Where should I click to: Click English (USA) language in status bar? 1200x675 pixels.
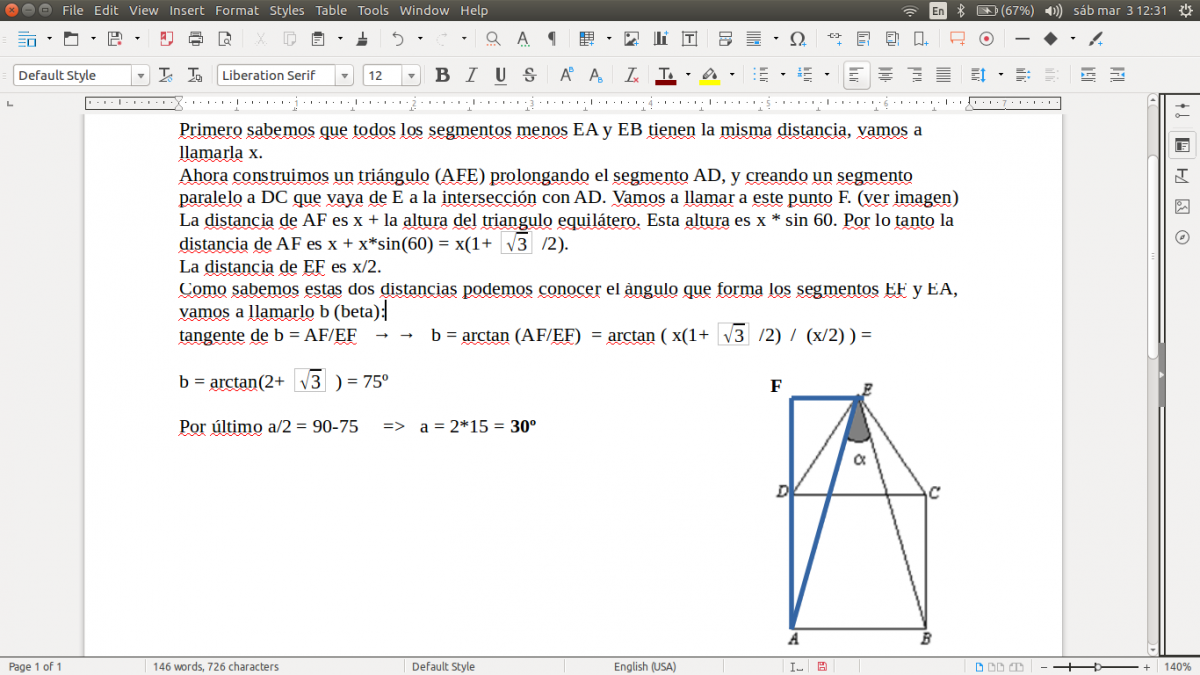coord(644,666)
